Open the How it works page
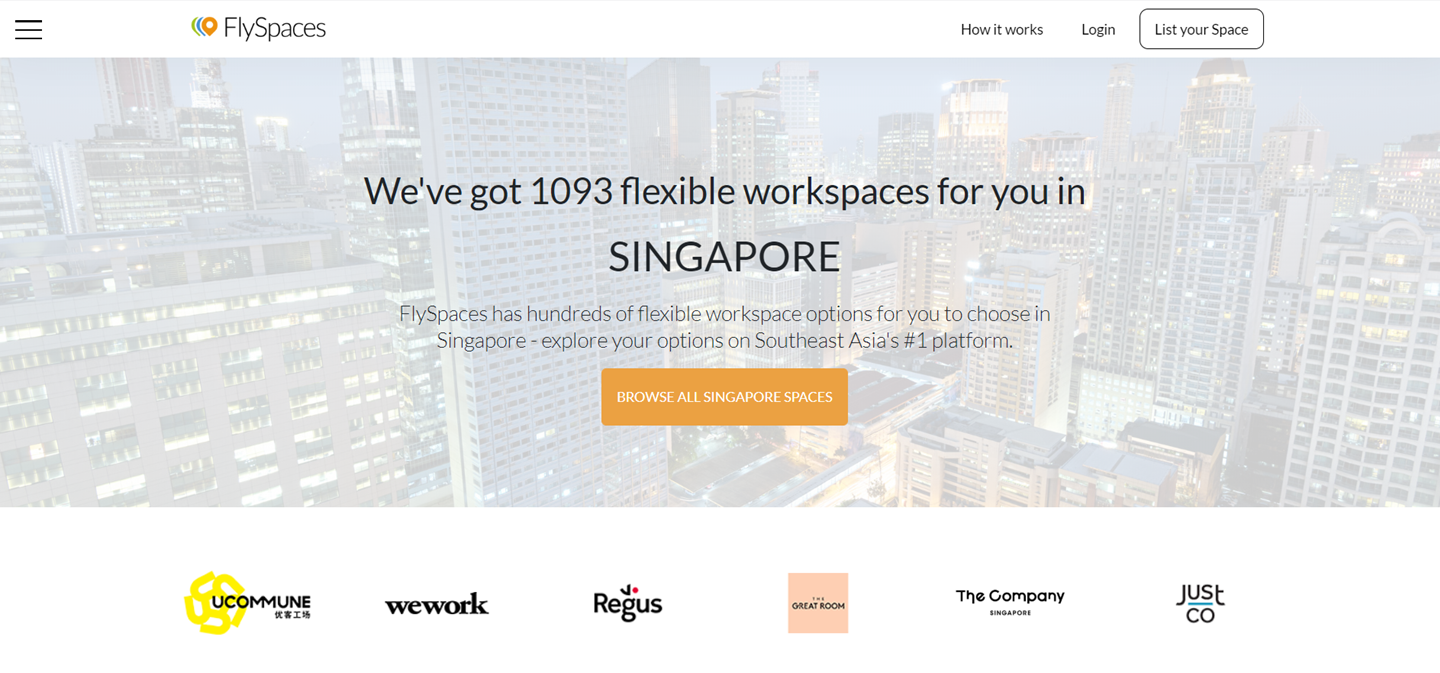 point(1001,29)
